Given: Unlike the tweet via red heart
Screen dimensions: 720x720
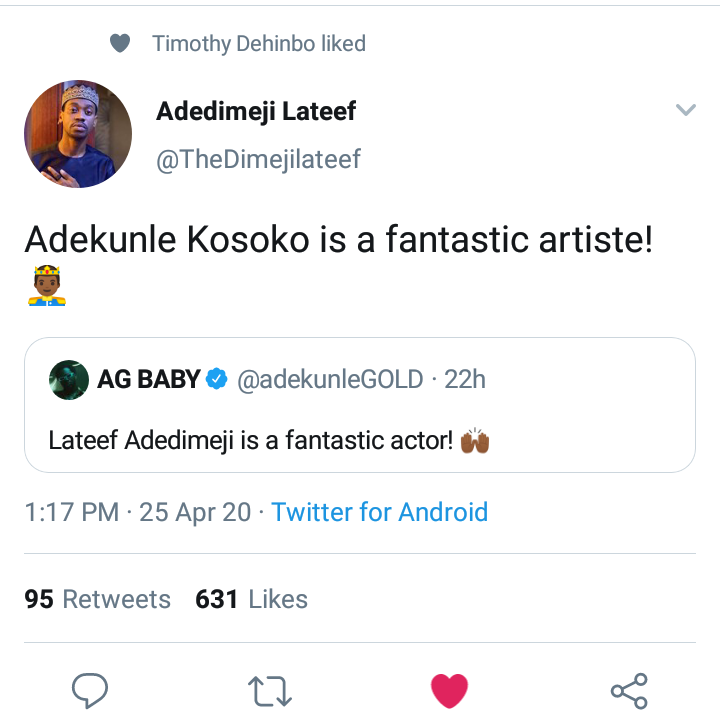Looking at the screenshot, I should click(449, 689).
